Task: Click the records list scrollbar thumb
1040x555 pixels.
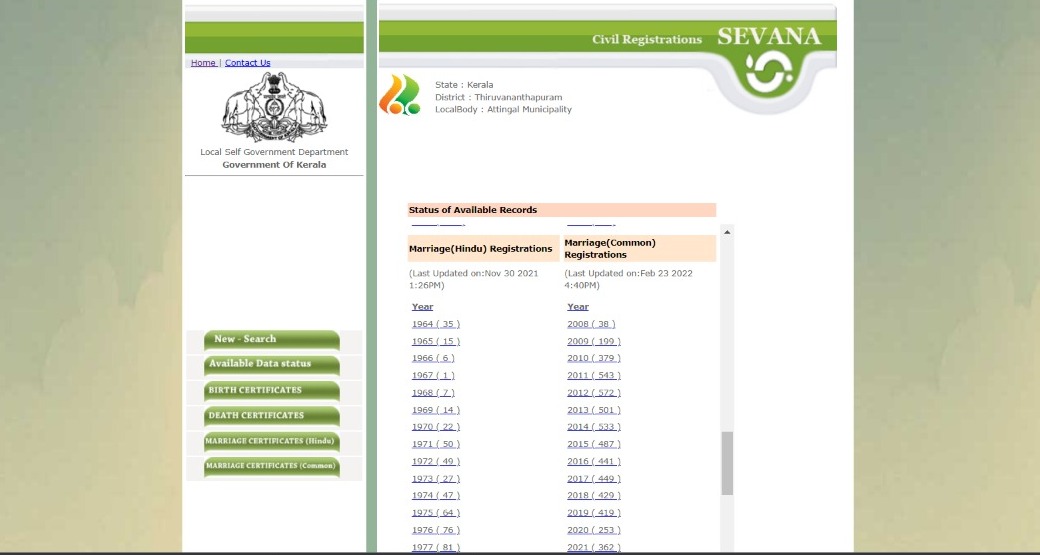Action: coord(727,463)
